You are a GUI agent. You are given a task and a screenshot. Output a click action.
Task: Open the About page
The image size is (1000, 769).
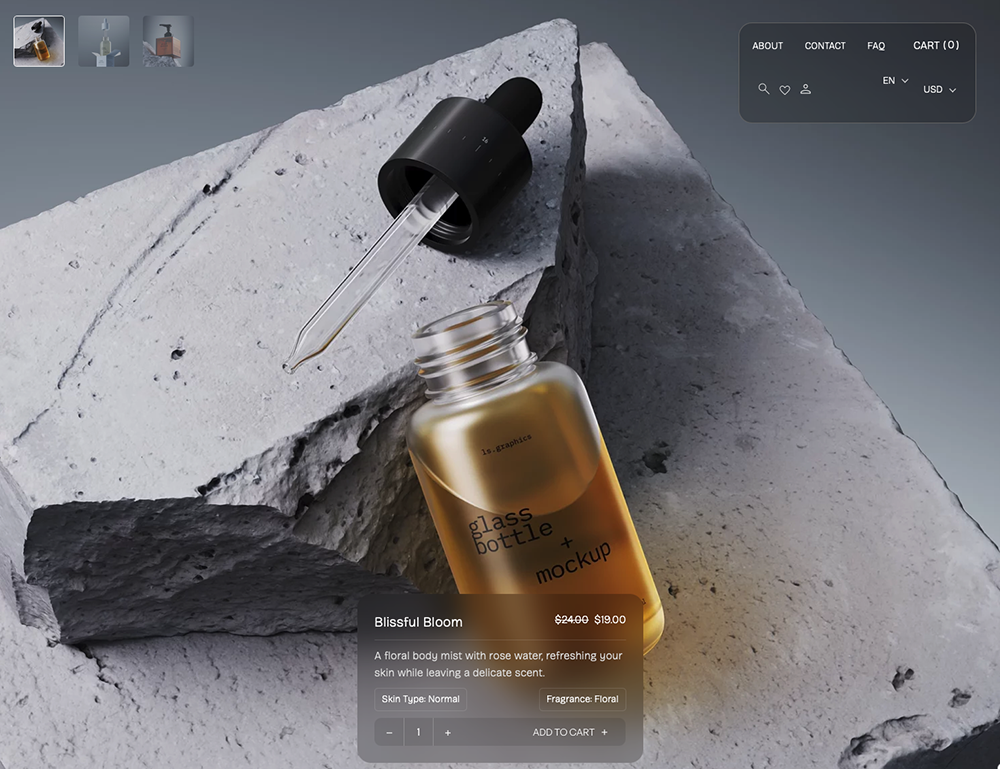point(767,46)
